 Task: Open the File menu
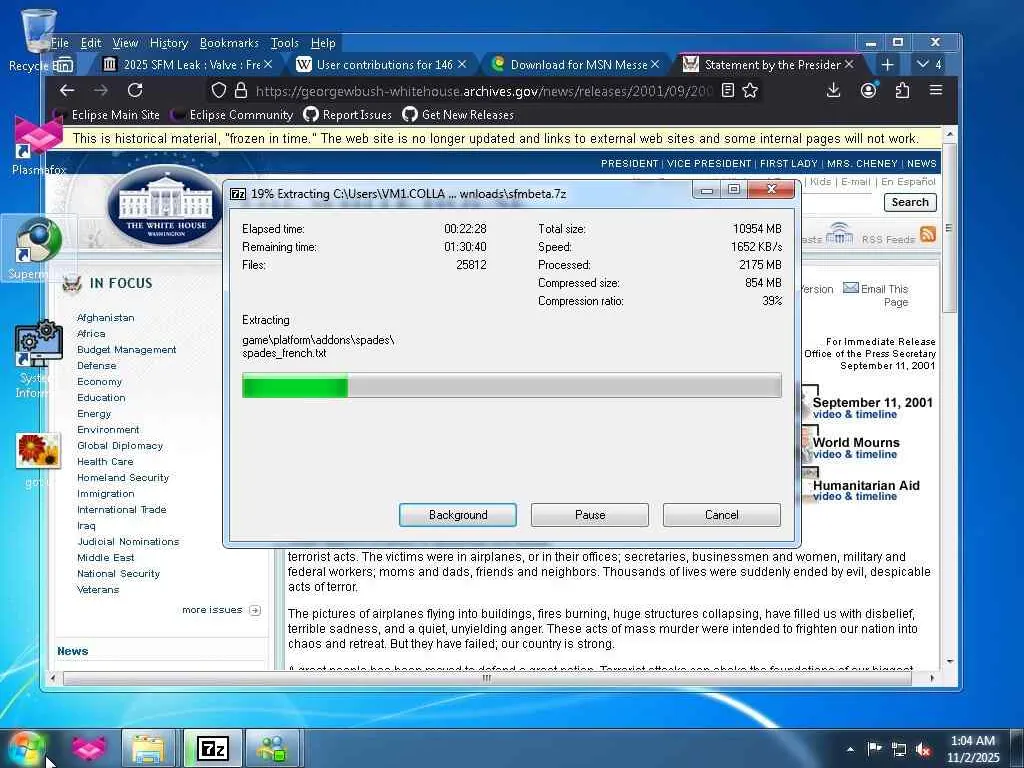click(60, 43)
